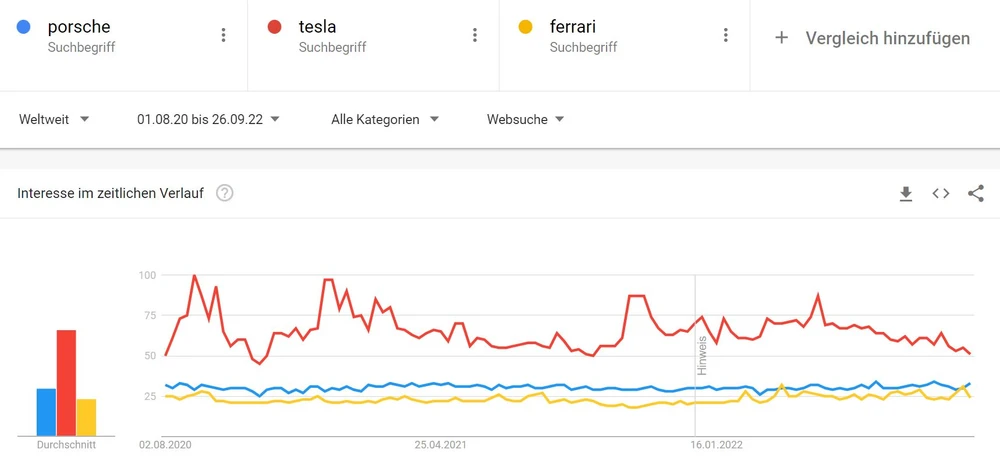Edit the porsche search term
This screenshot has width=1000, height=474.
point(79,27)
